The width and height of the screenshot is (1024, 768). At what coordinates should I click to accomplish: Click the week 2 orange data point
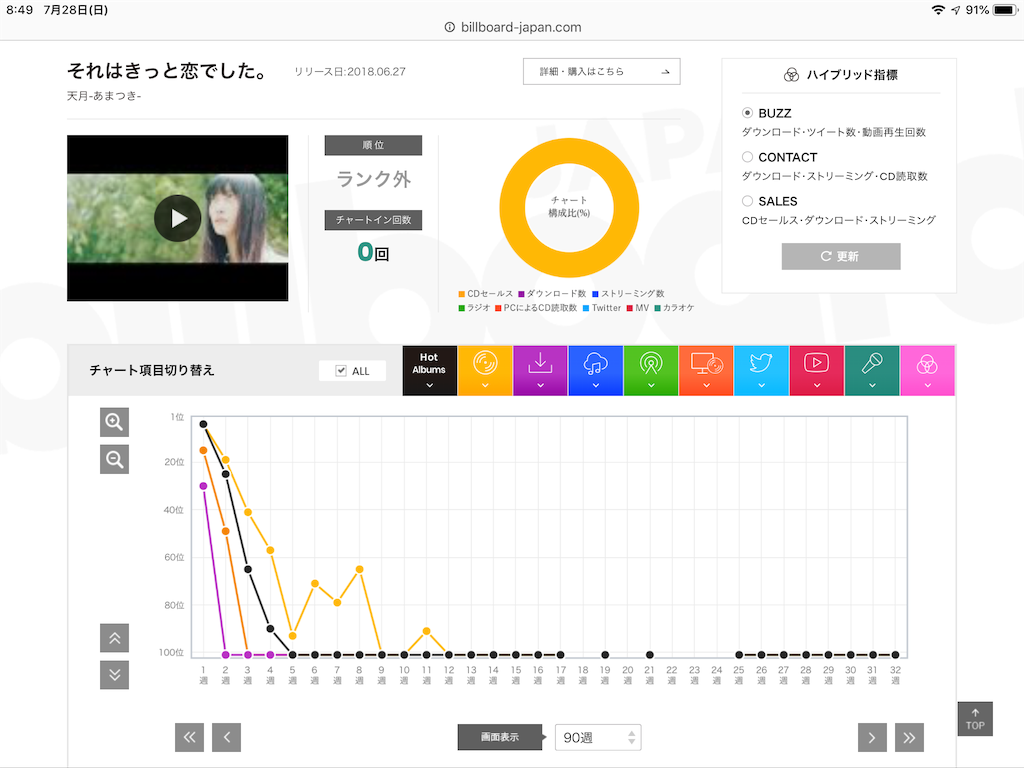coord(226,532)
